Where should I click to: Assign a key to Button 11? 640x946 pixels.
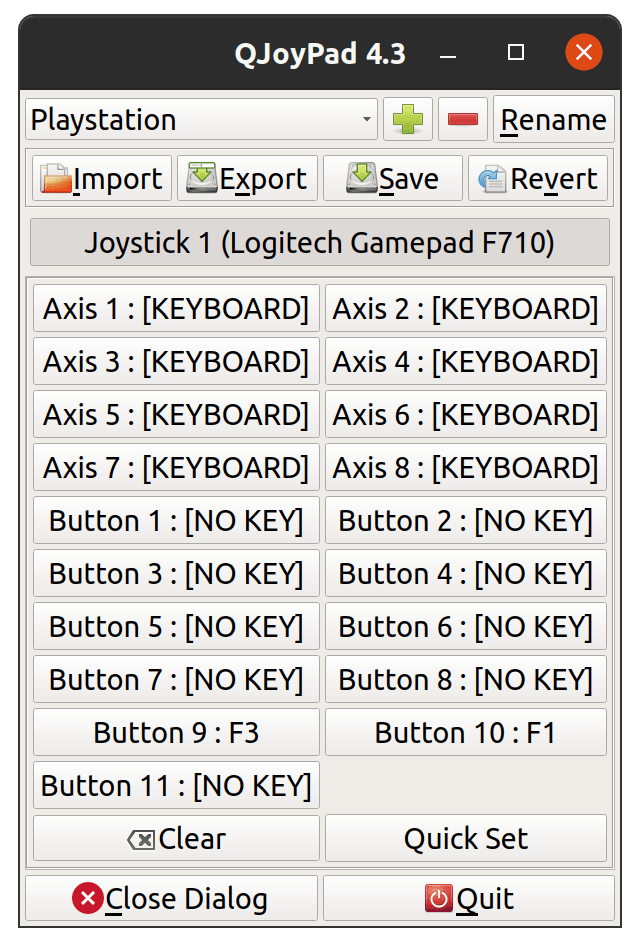pos(176,785)
